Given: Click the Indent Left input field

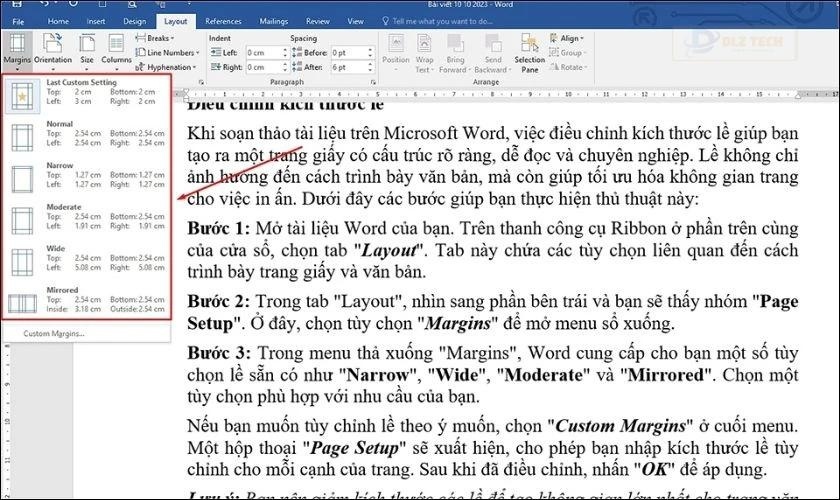Looking at the screenshot, I should (263, 53).
